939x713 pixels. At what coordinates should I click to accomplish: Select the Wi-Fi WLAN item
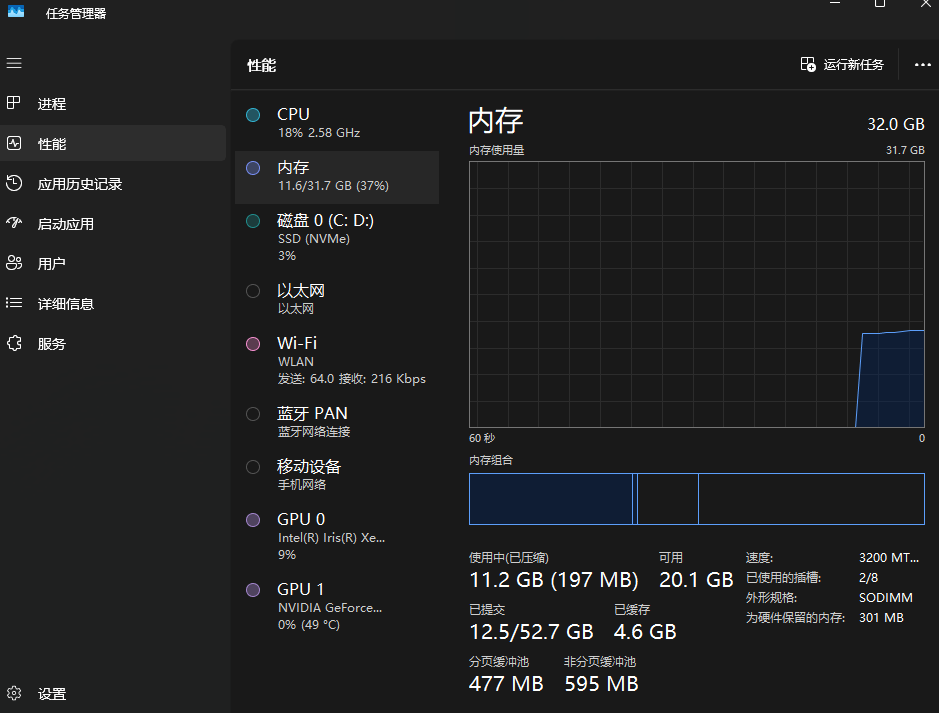[x=337, y=360]
